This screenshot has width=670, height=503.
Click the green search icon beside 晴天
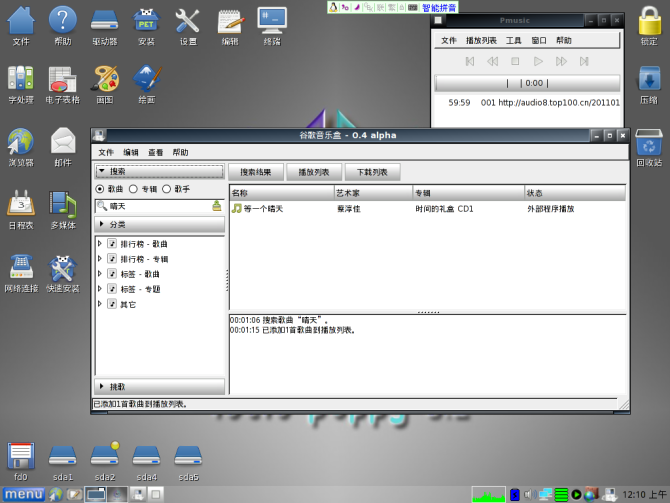[x=216, y=206]
